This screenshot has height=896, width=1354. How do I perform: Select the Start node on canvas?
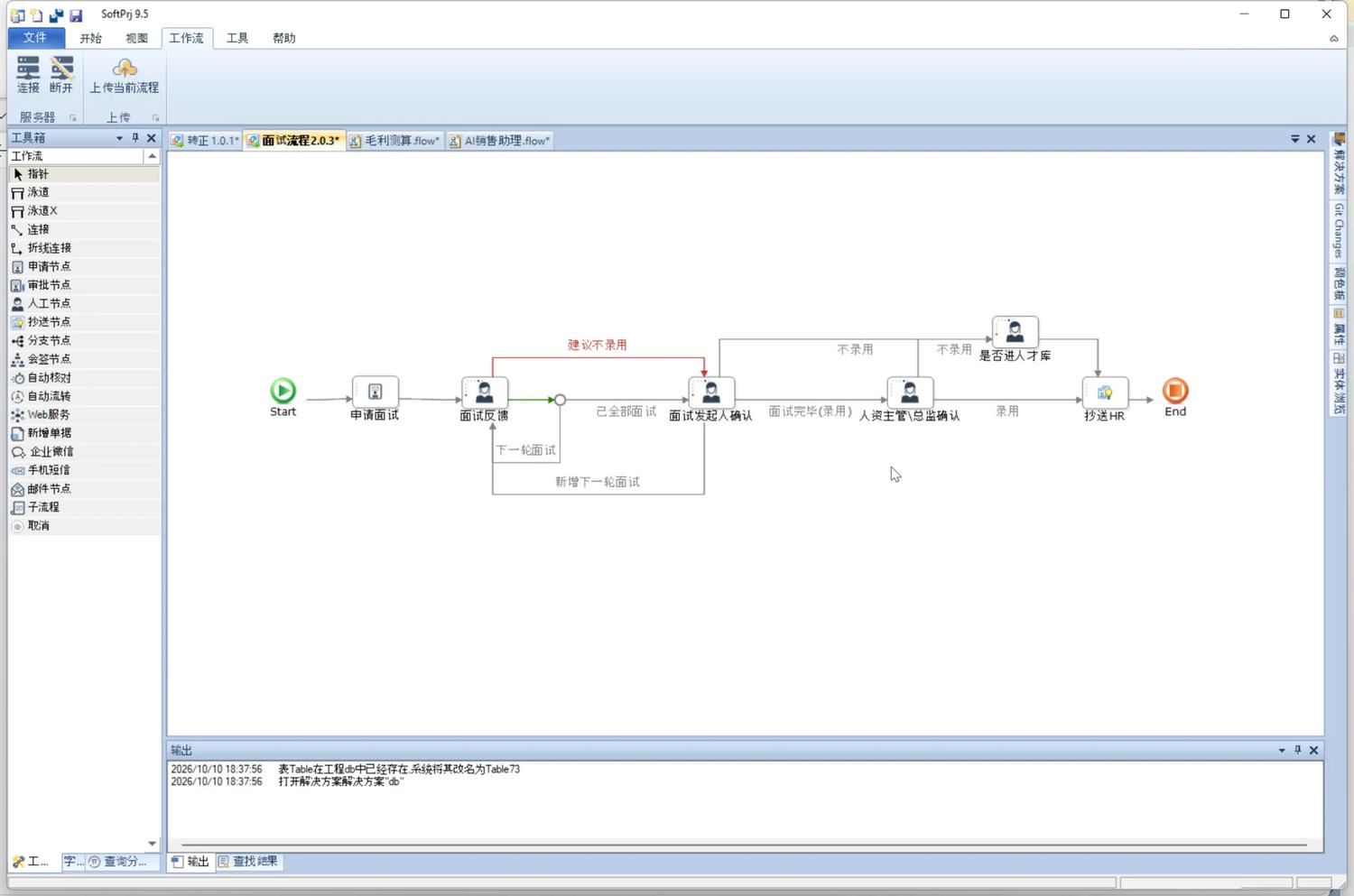[x=283, y=391]
